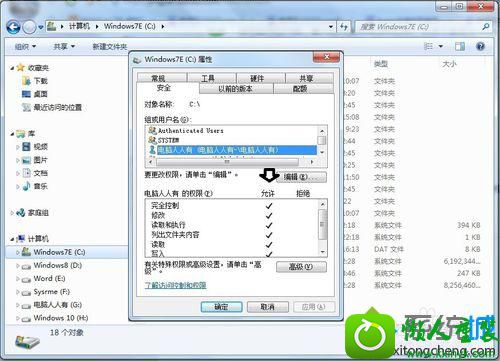The width and height of the screenshot is (500, 361).
Task: Click the change view icon in the Explorer toolbar
Action: [428, 46]
